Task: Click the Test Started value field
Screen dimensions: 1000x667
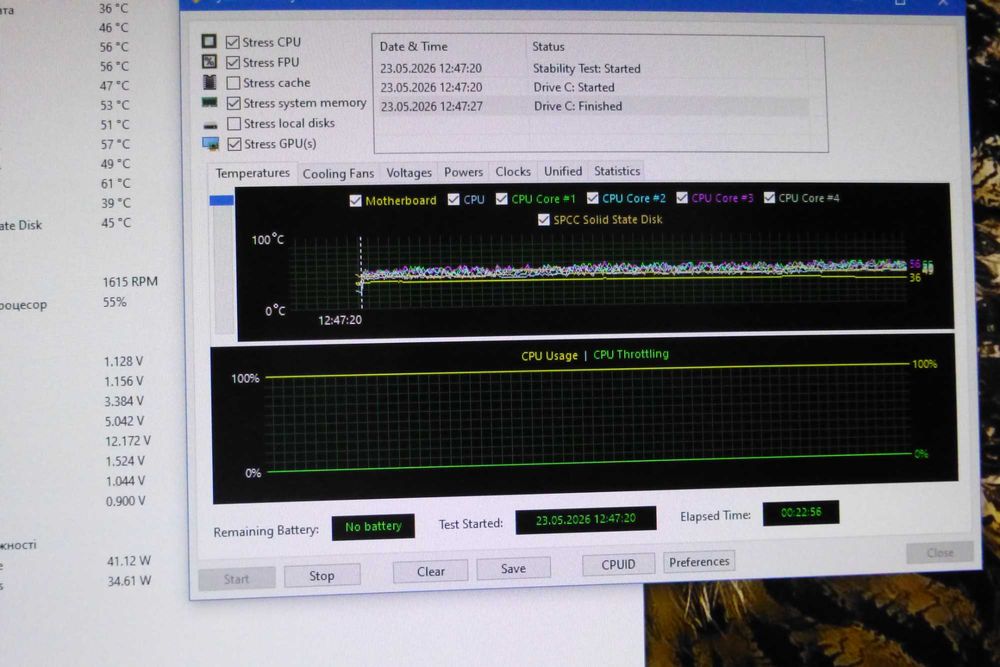Action: (585, 520)
